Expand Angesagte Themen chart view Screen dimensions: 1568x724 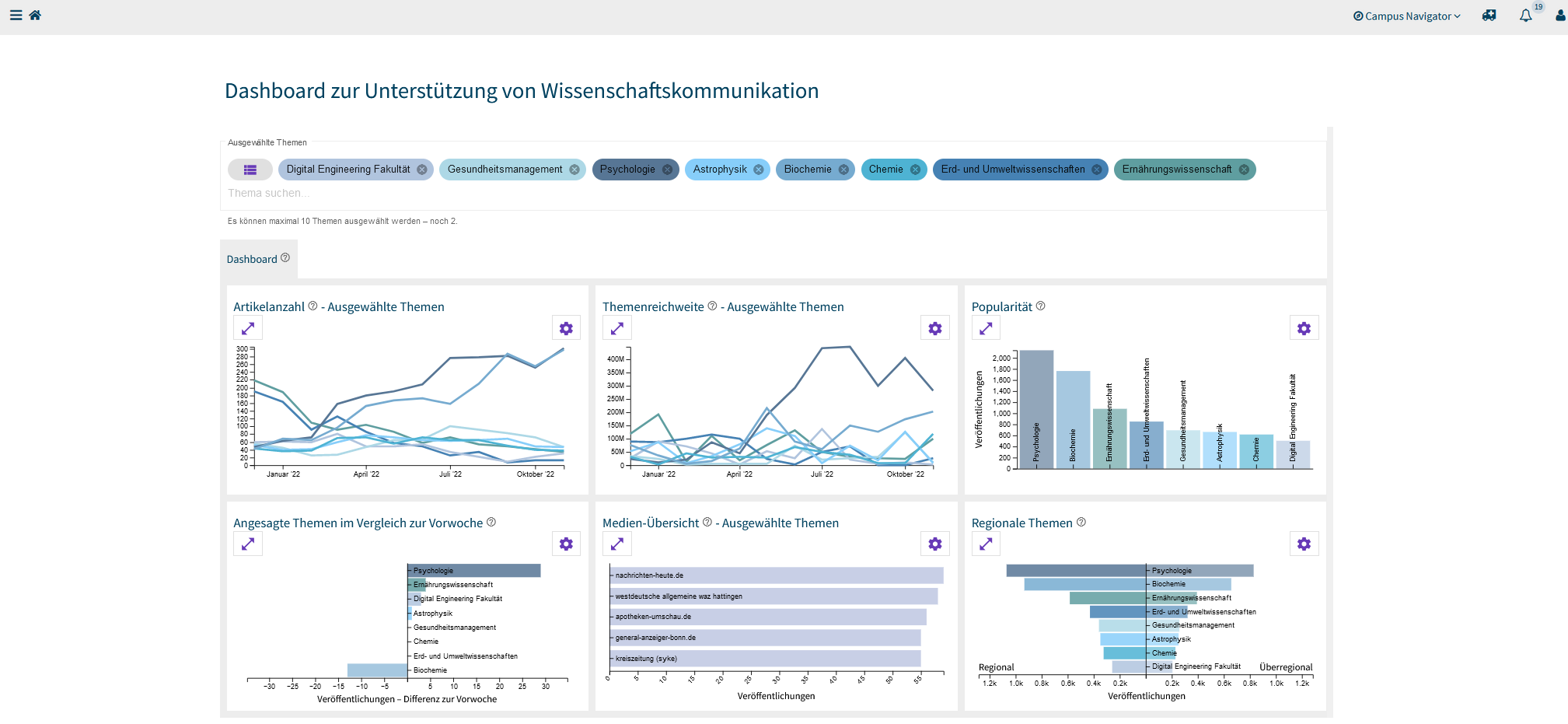[x=248, y=544]
